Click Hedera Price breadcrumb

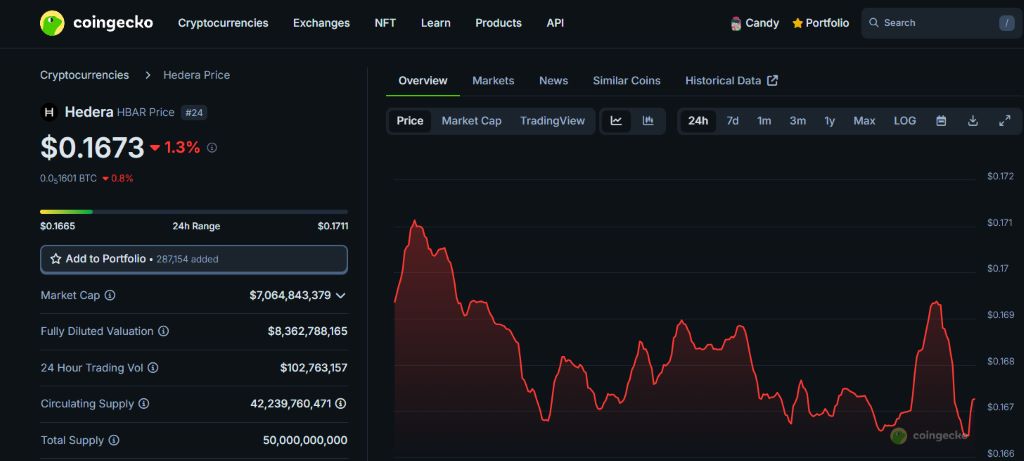[197, 75]
